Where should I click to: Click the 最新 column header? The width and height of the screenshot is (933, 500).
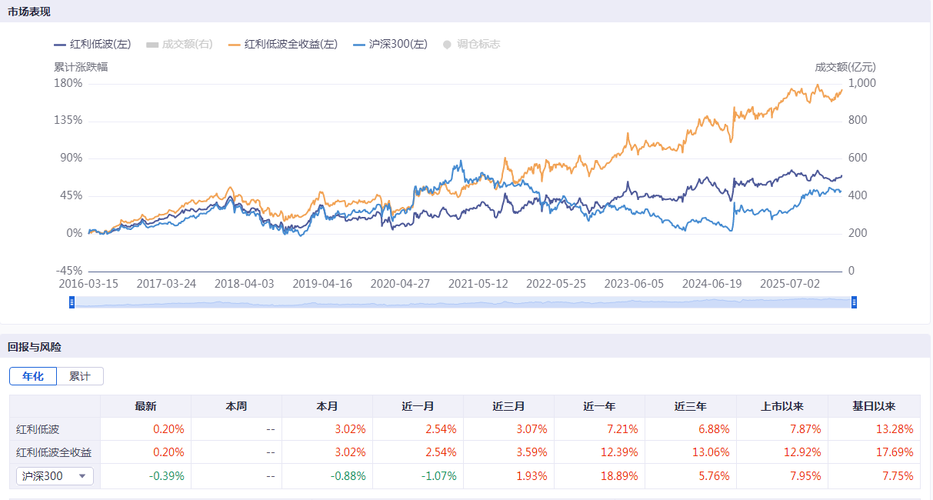tap(146, 406)
